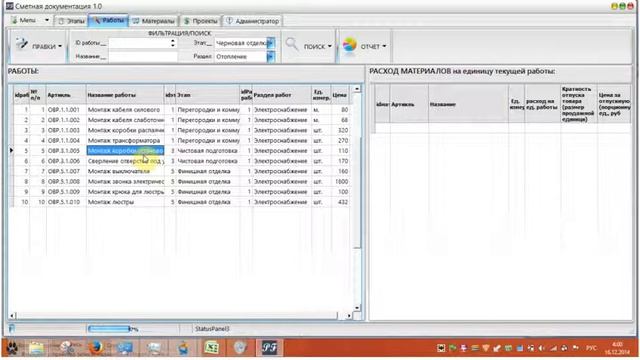Launch Firefox from the taskbar
This screenshot has width=640, height=360.
pos(96,348)
